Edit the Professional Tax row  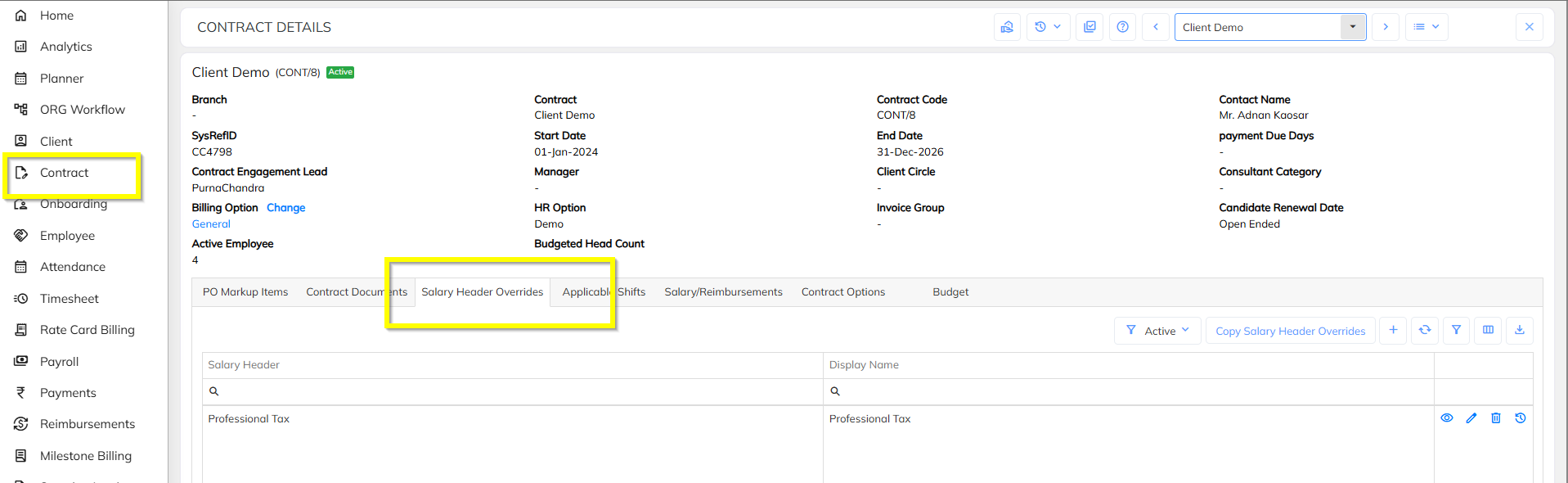[x=1471, y=418]
